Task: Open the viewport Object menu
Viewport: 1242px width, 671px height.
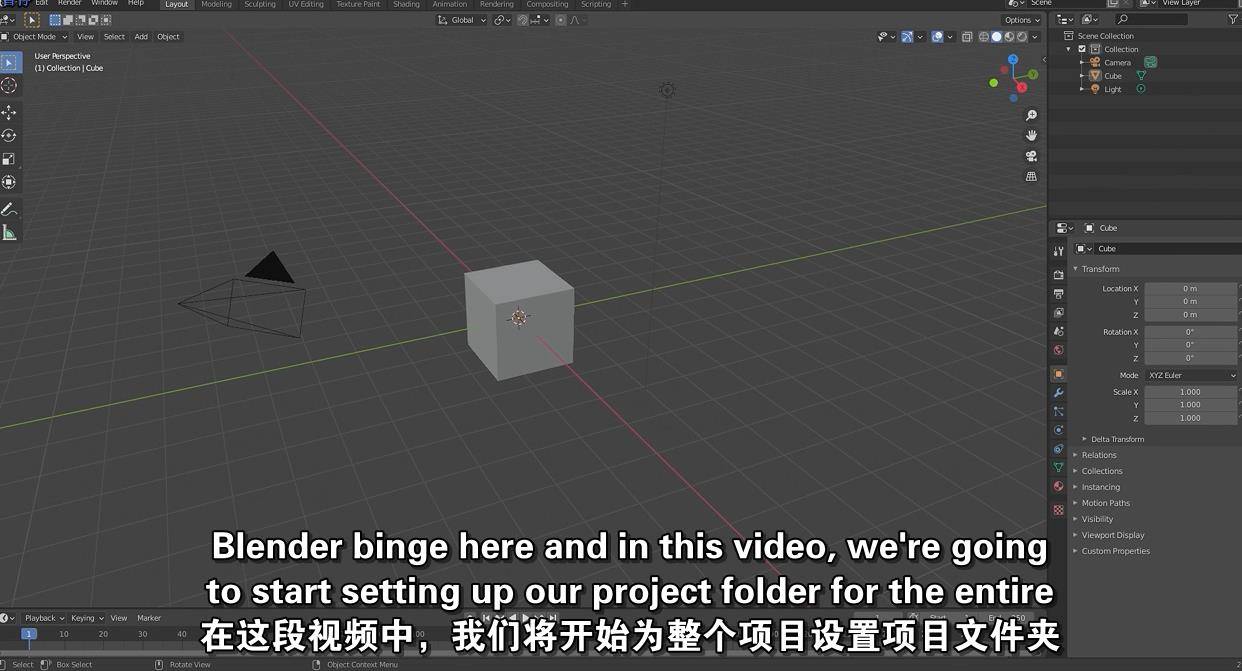Action: pyautogui.click(x=168, y=37)
